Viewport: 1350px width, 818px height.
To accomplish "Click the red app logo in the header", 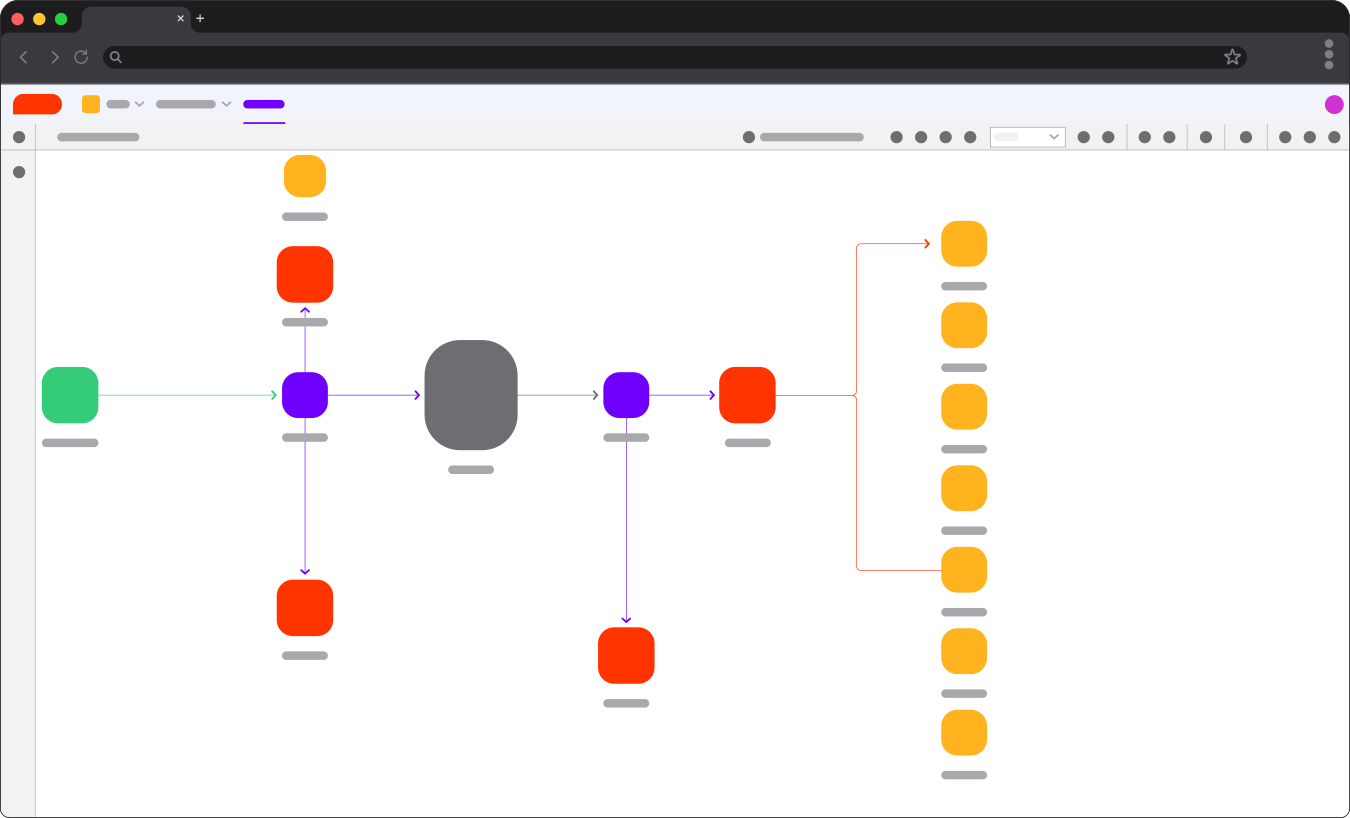I will (x=36, y=103).
